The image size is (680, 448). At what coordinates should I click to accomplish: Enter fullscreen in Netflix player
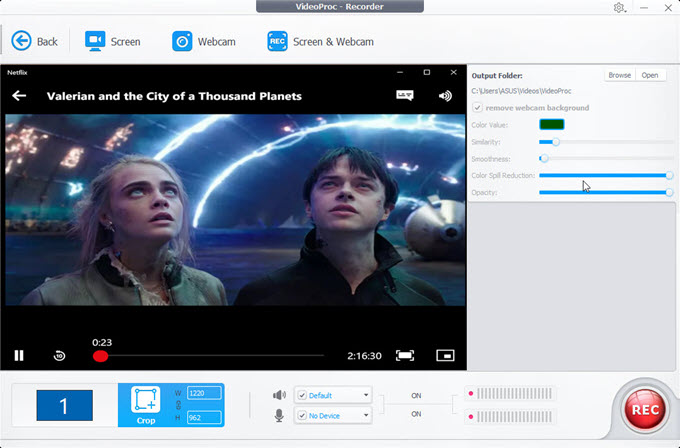point(404,355)
